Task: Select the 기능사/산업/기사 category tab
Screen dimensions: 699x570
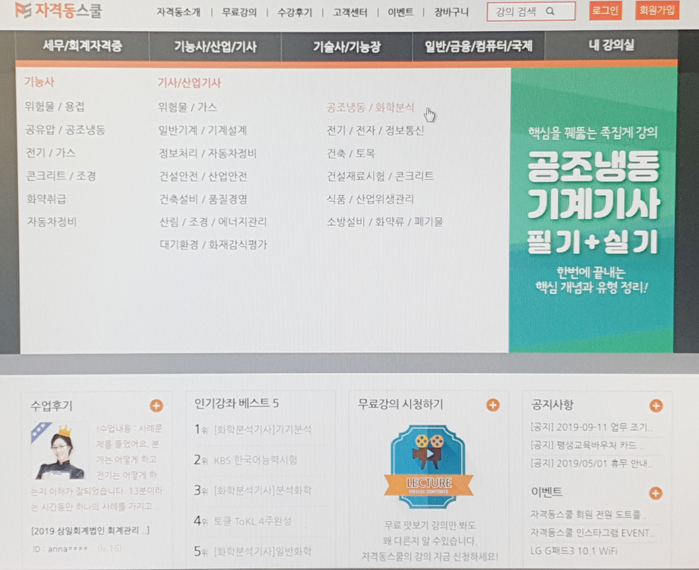Action: pyautogui.click(x=215, y=46)
